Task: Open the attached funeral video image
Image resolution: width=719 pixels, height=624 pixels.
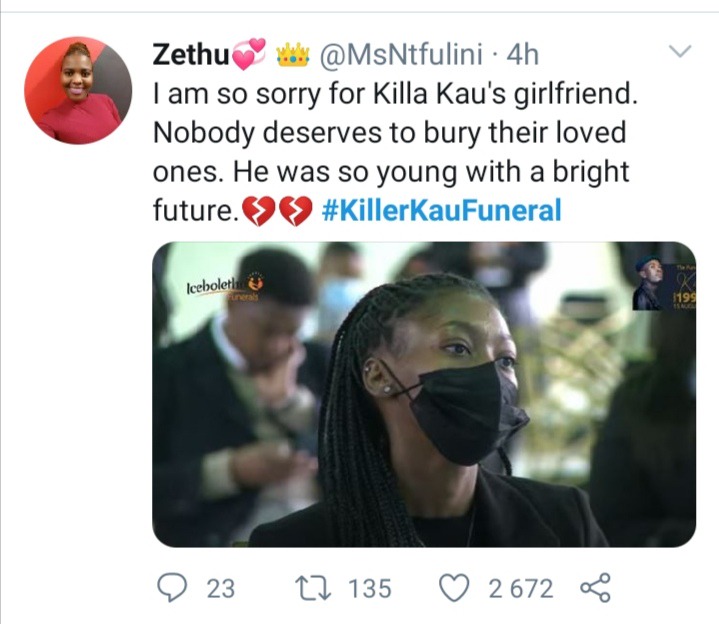Action: coord(424,394)
